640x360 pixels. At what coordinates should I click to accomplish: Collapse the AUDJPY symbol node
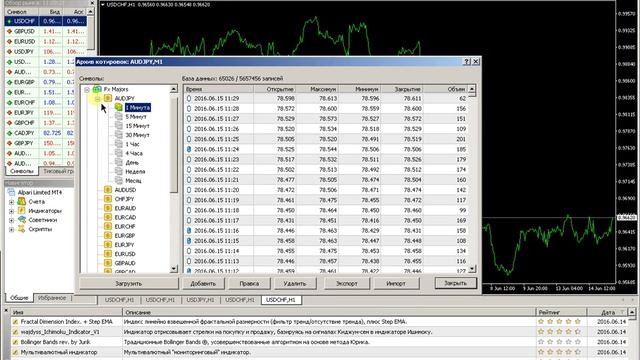97,98
